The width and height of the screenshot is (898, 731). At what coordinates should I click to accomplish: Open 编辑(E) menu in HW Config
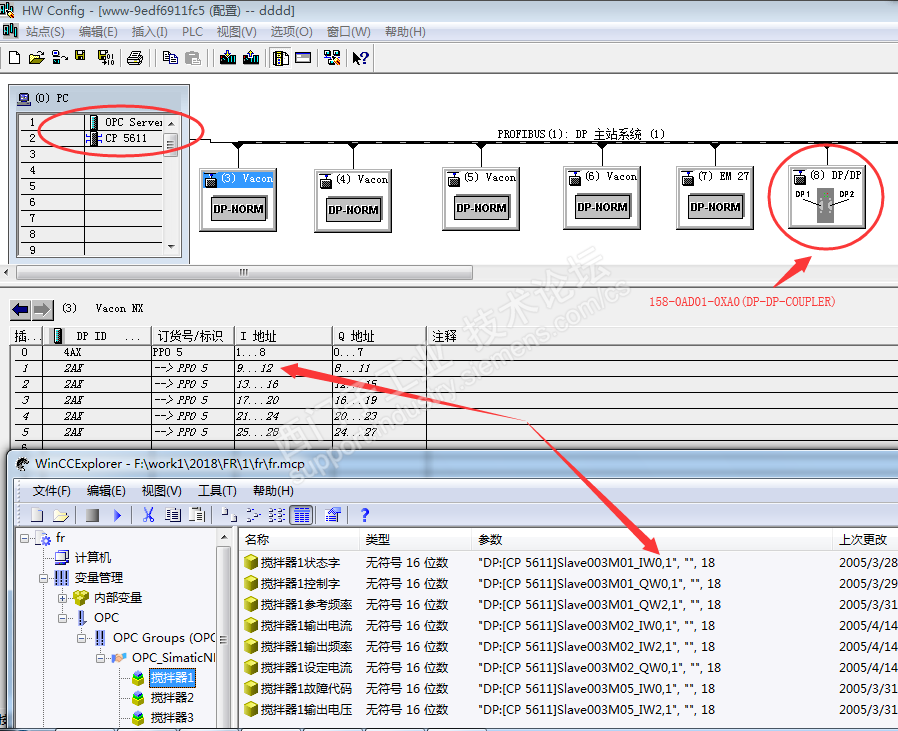(x=98, y=32)
